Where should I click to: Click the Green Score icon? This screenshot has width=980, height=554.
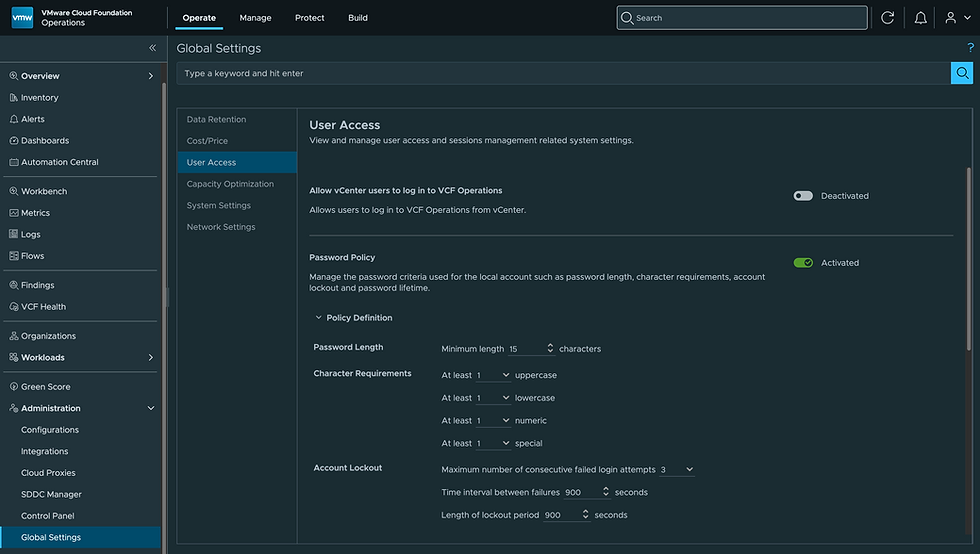pyautogui.click(x=14, y=386)
